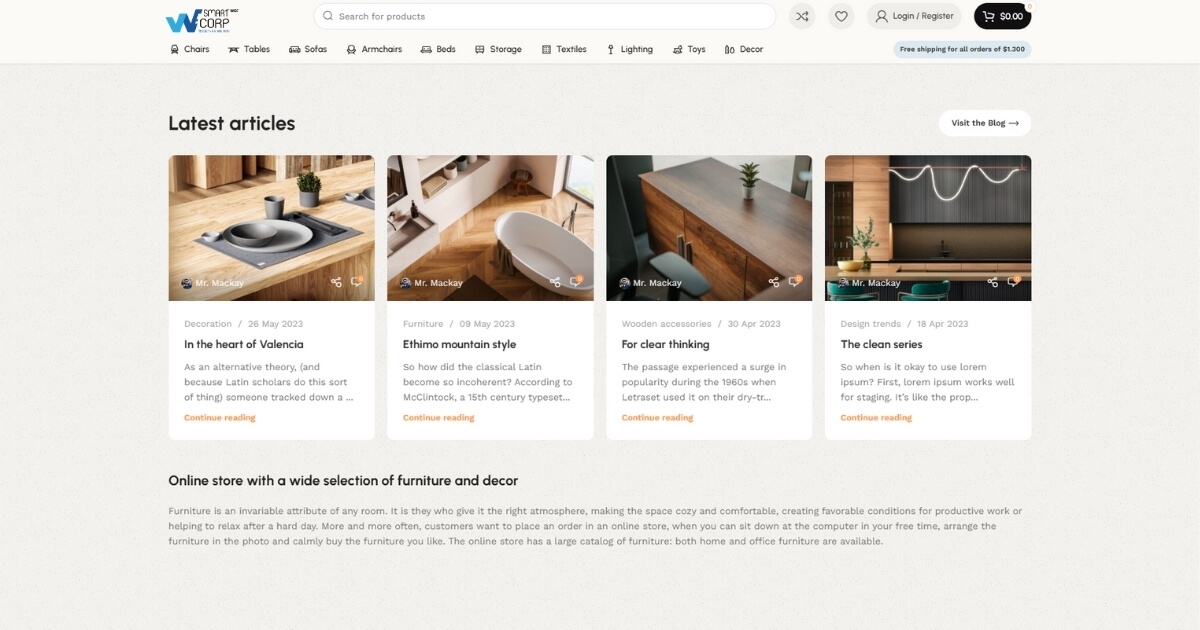Open the Design trends category link
The width and height of the screenshot is (1200, 630).
pos(870,324)
